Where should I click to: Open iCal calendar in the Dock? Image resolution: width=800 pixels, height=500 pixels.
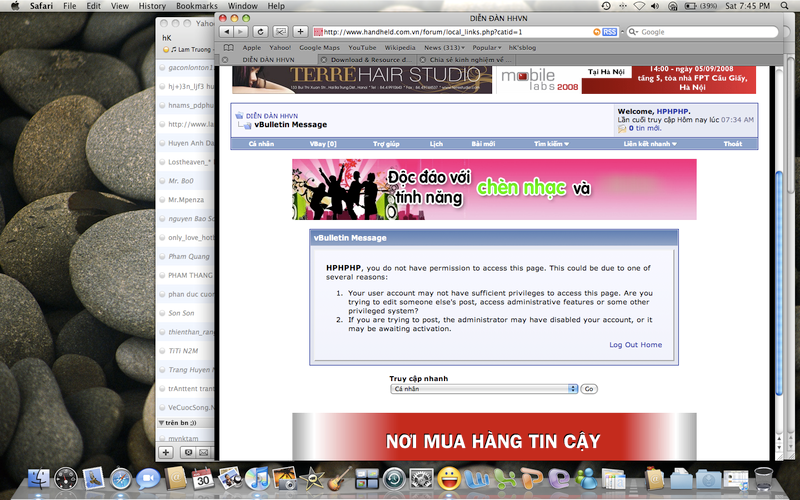(203, 479)
